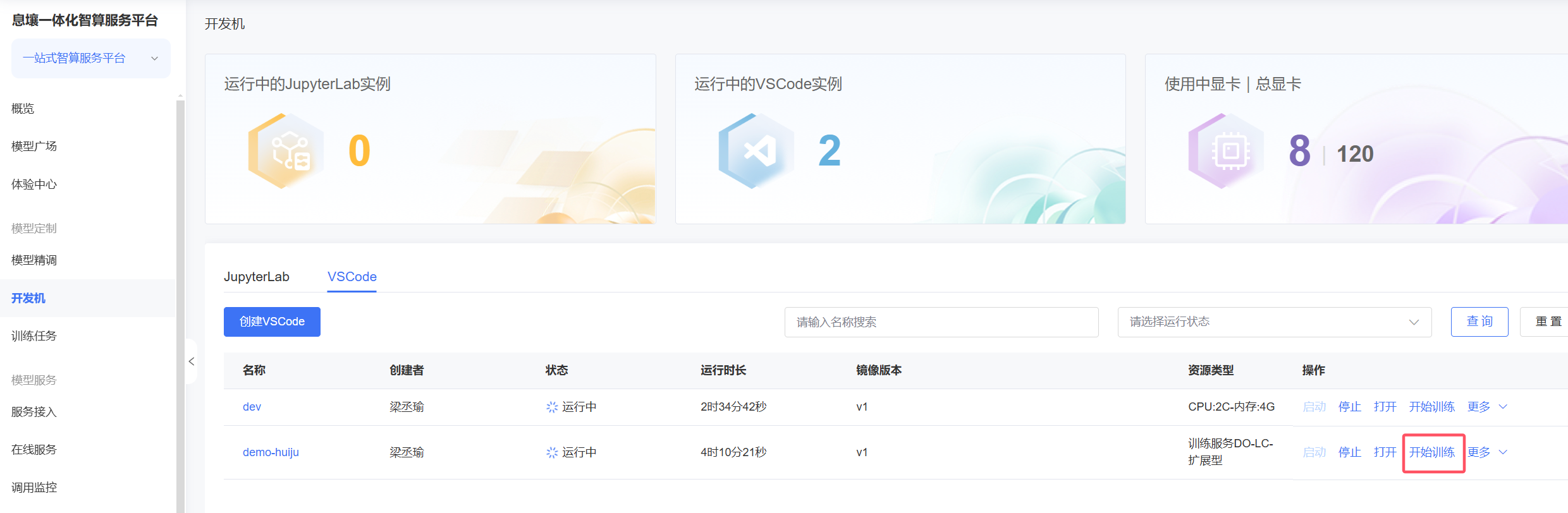Click the 重置 reset button

pos(1545,322)
